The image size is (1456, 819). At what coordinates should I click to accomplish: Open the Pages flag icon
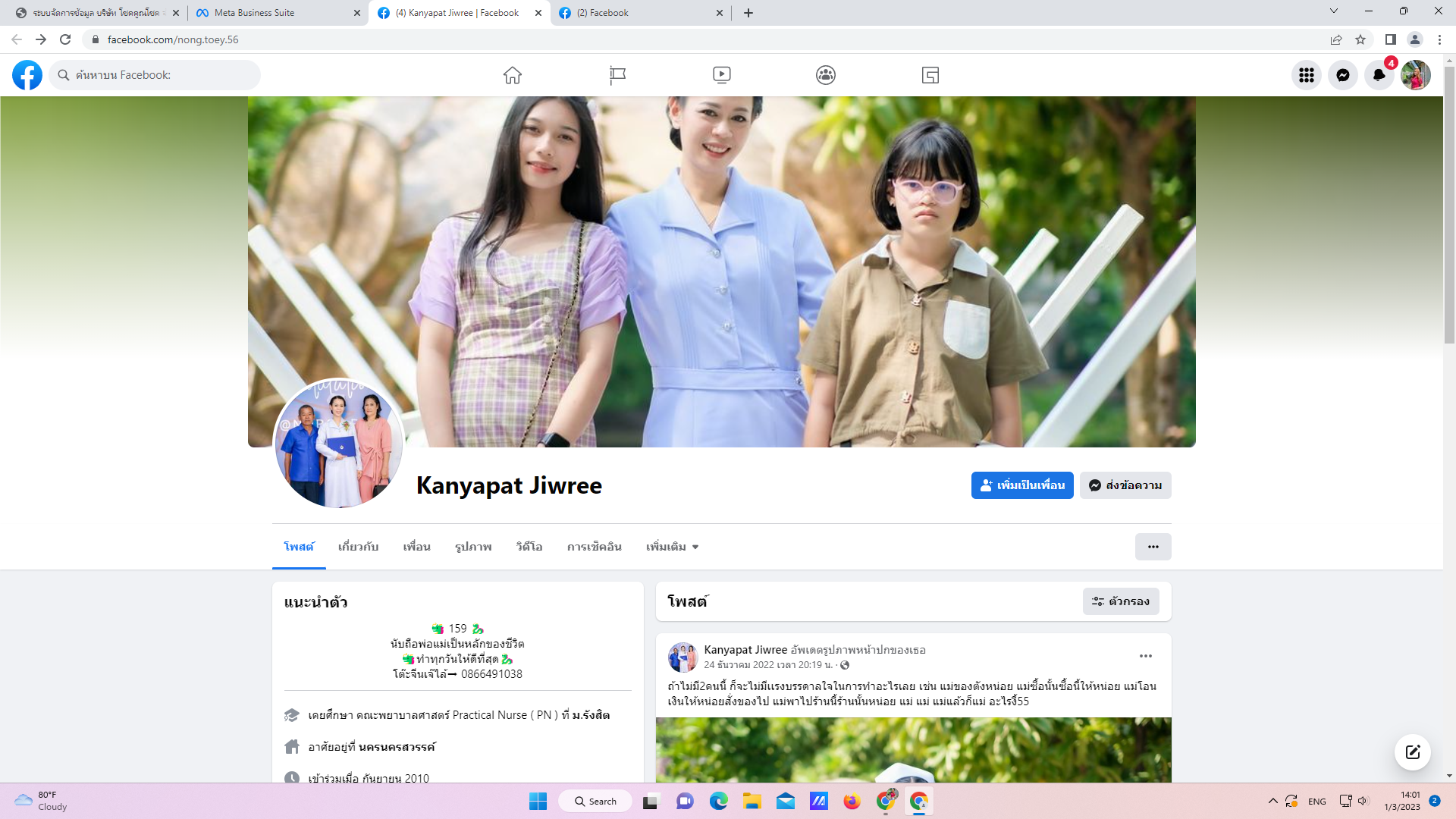point(617,75)
